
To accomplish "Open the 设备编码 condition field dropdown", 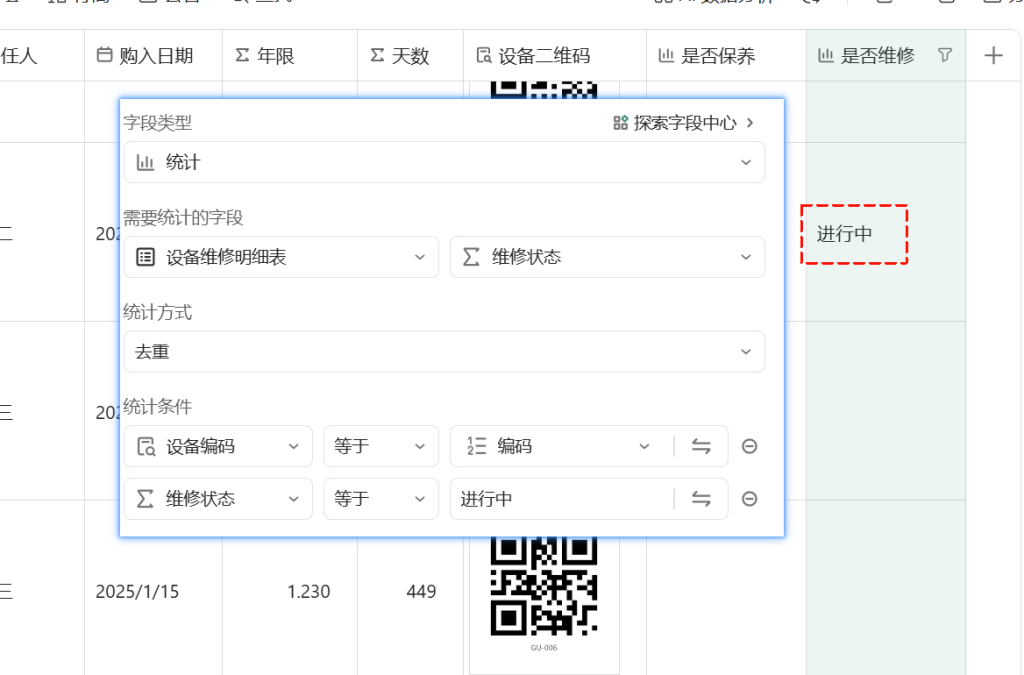I will tap(218, 447).
